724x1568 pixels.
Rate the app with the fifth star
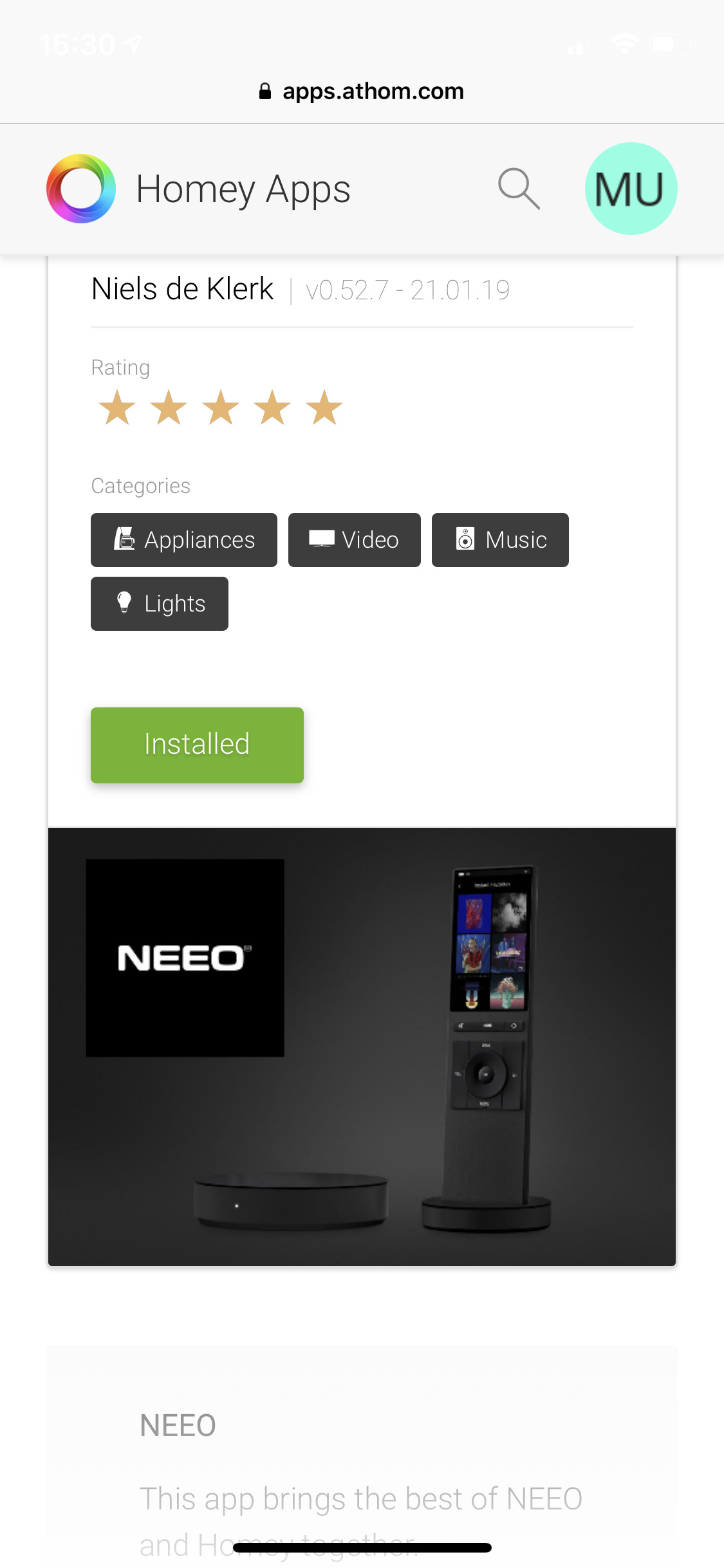[x=324, y=407]
